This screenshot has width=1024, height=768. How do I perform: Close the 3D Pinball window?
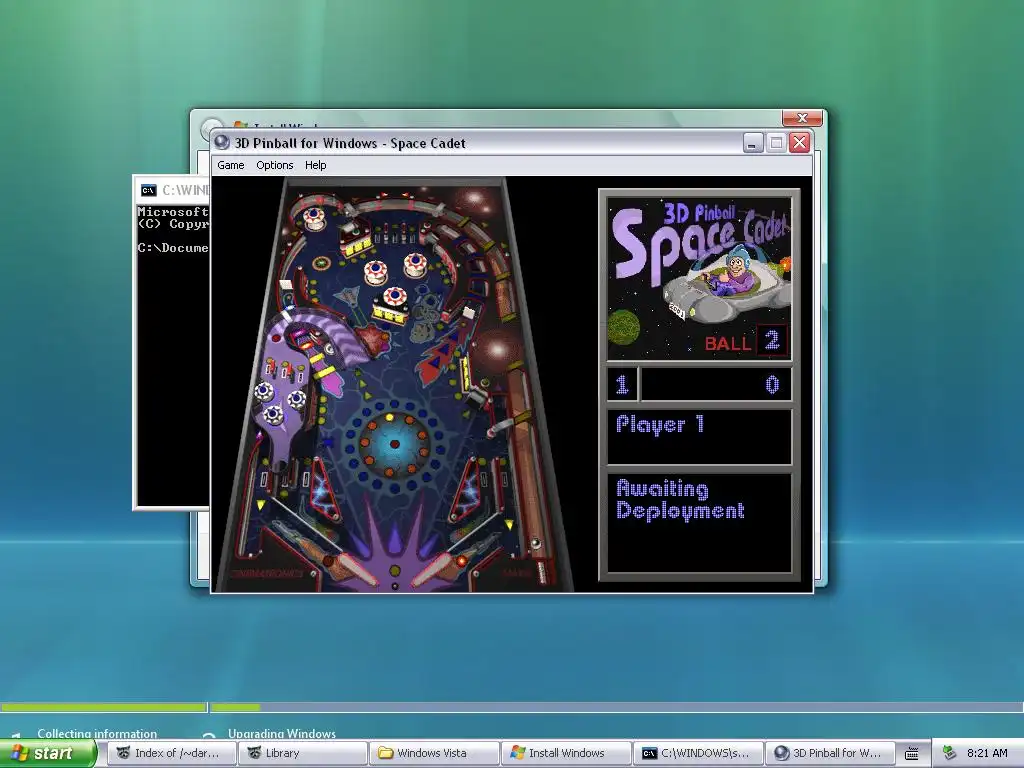tap(799, 142)
